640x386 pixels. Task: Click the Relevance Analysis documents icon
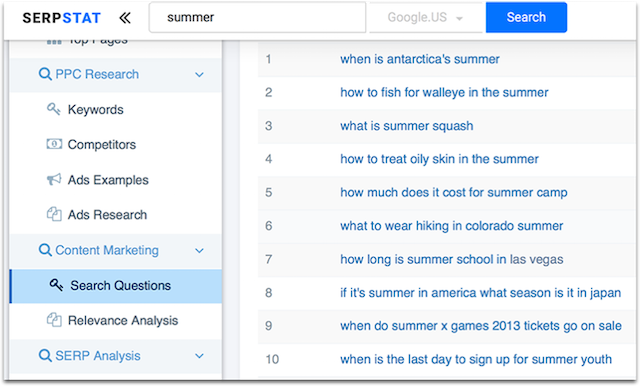tap(54, 320)
